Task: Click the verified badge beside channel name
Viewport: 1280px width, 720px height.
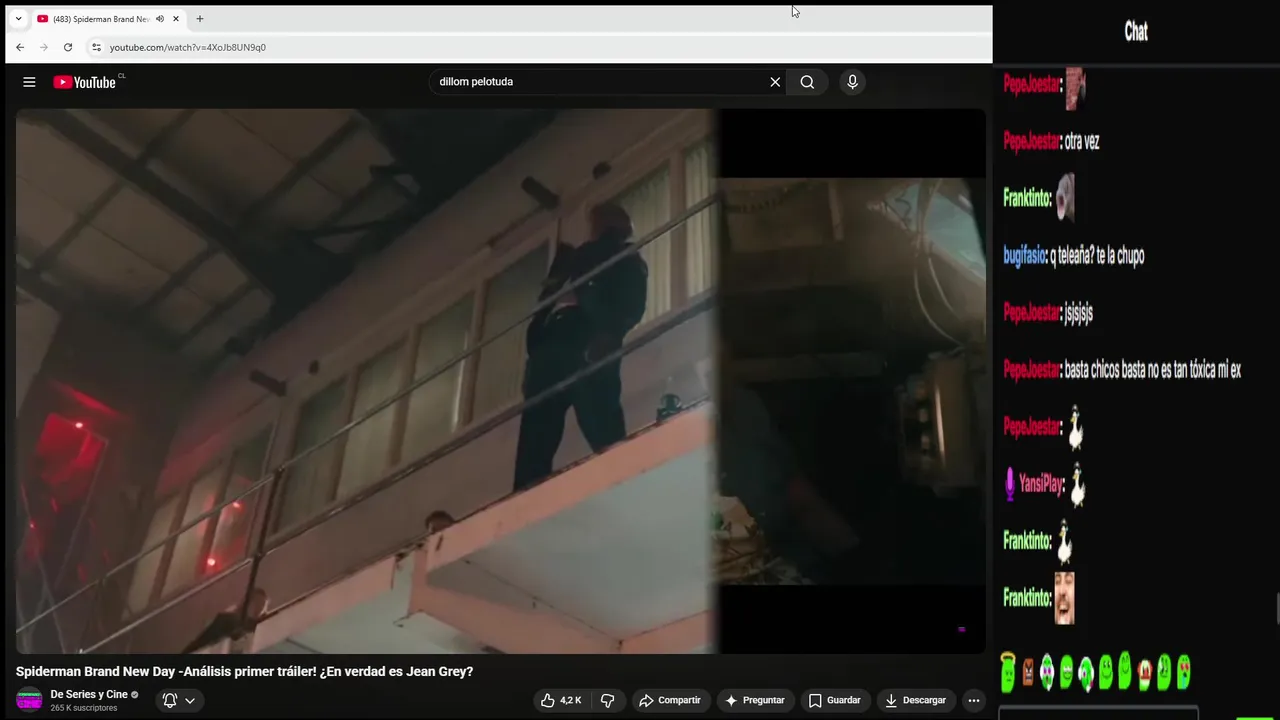Action: pos(135,695)
